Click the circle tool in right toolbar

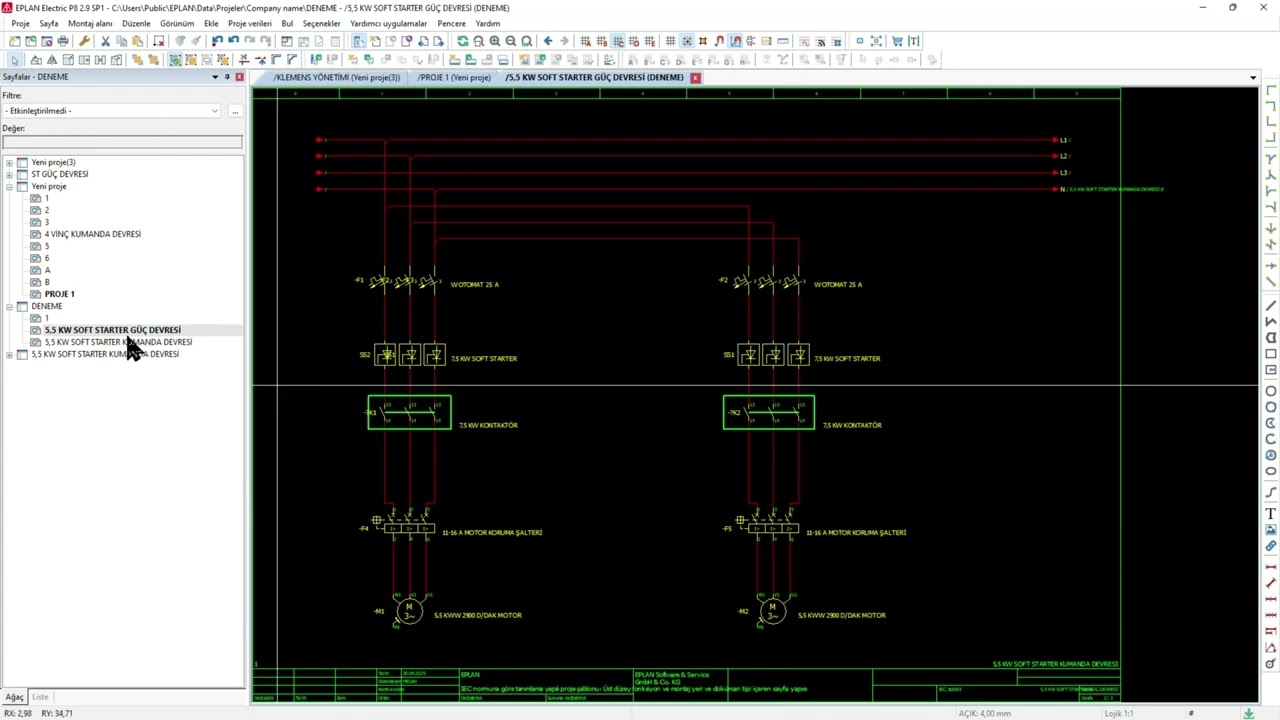pyautogui.click(x=1271, y=391)
